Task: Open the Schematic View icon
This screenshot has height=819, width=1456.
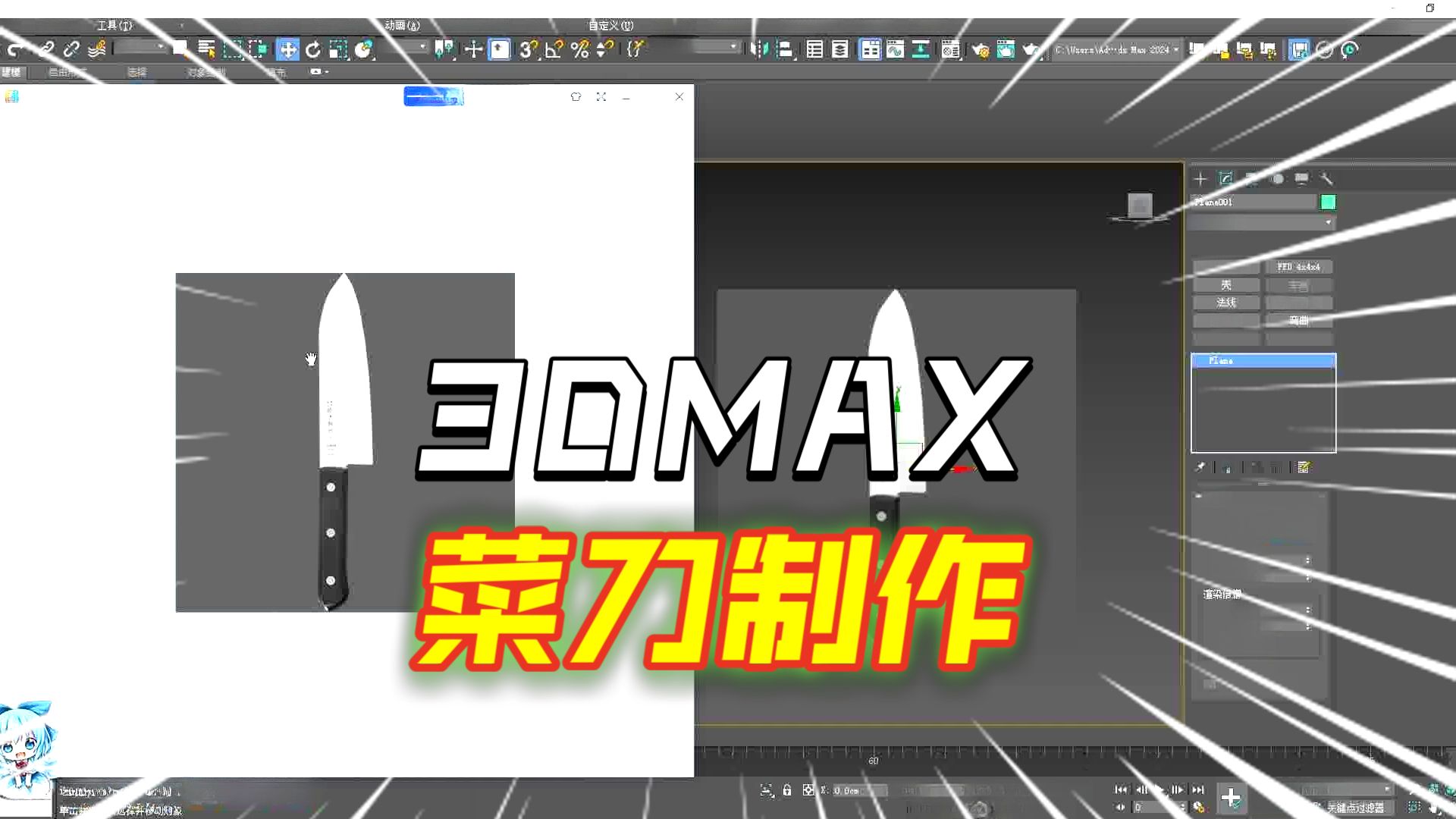Action: [921, 50]
